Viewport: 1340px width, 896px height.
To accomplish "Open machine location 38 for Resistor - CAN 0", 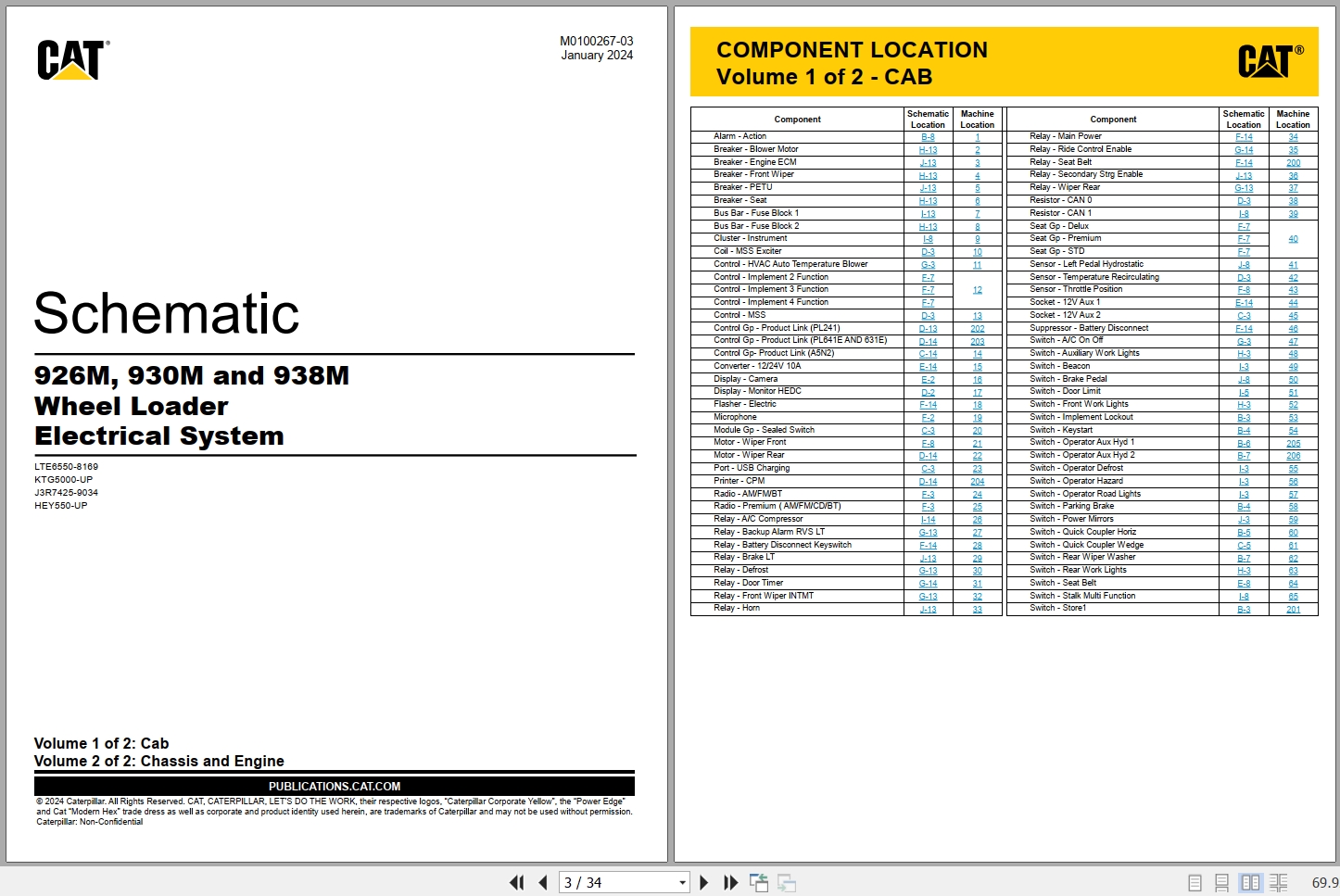I will 1293,201.
